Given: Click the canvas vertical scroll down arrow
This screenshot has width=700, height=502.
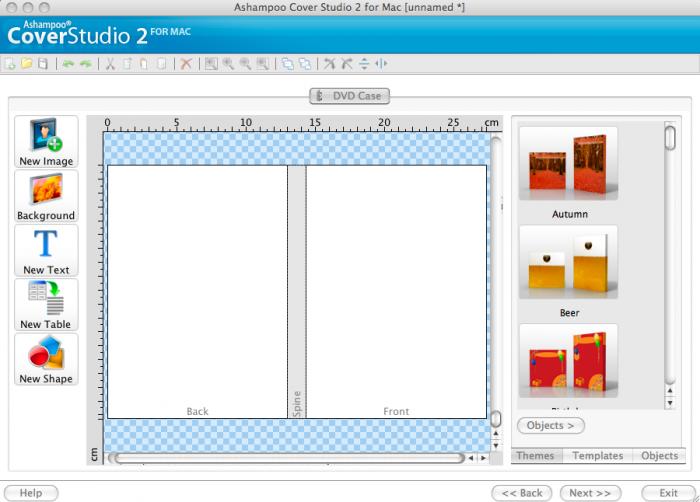Looking at the screenshot, I should click(x=496, y=446).
